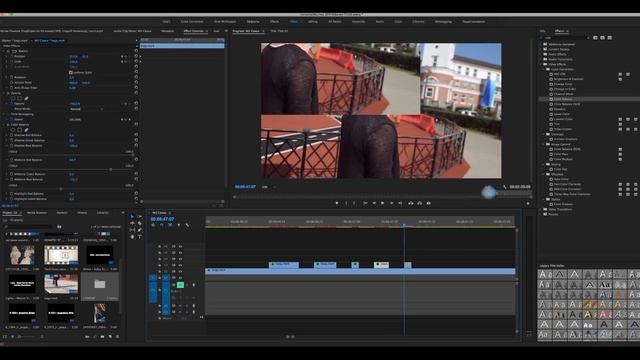Select the Slip tool

132,230
